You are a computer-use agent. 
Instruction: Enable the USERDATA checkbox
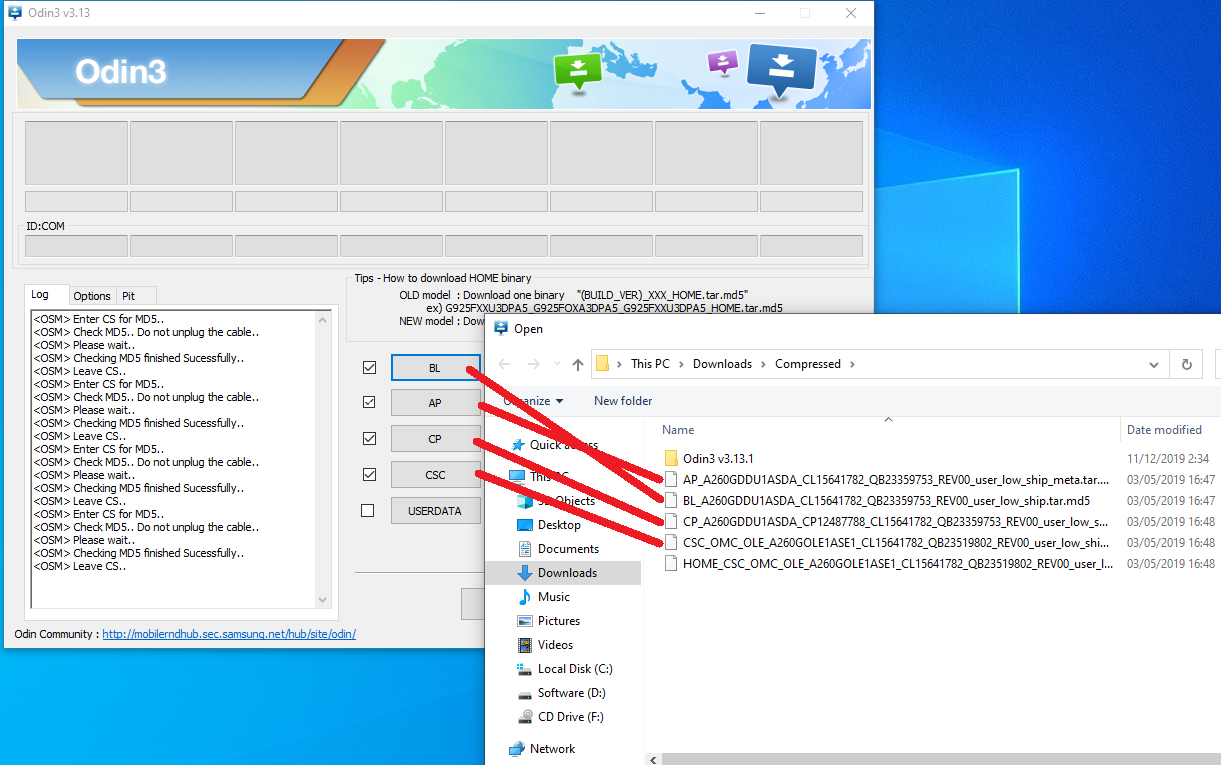(x=368, y=511)
